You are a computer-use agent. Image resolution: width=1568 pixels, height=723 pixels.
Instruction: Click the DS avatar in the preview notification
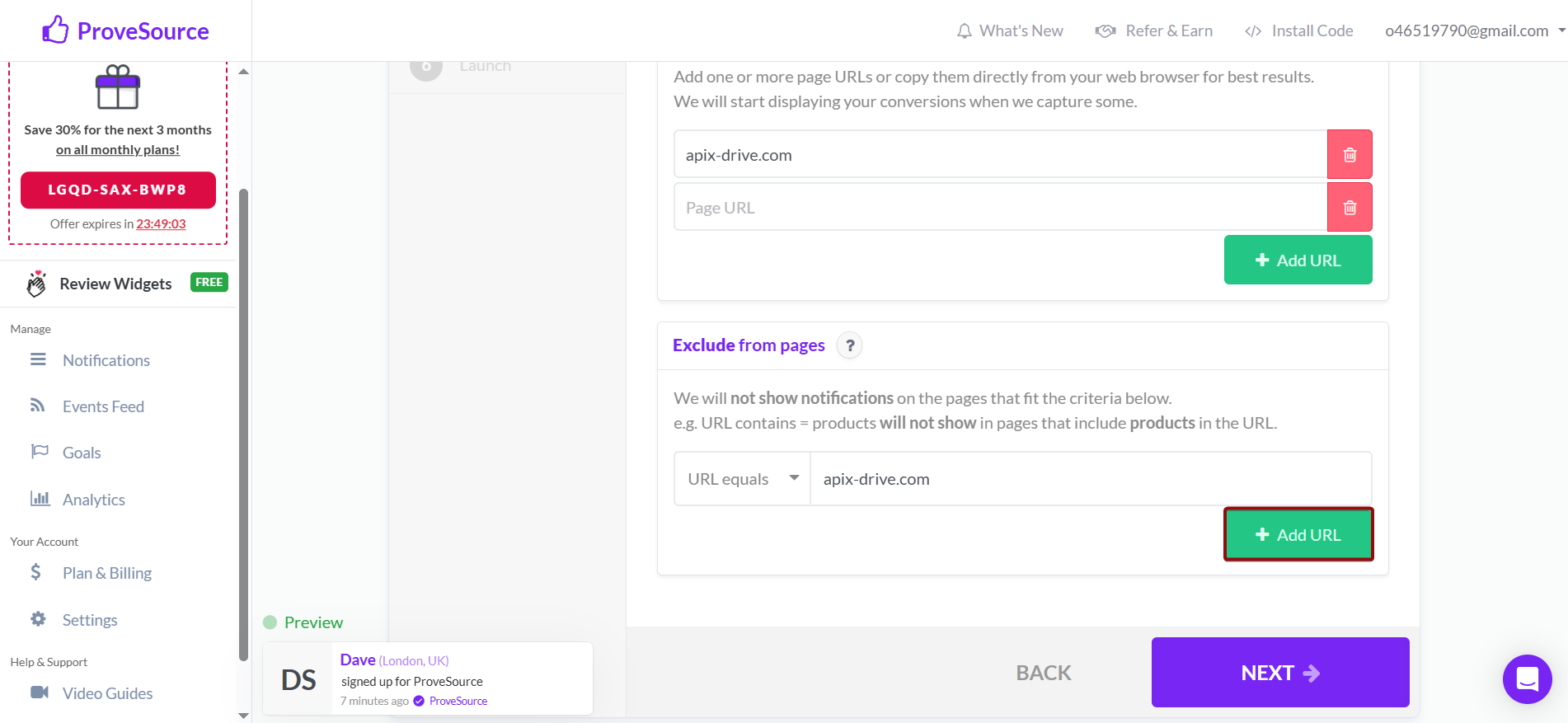coord(298,680)
